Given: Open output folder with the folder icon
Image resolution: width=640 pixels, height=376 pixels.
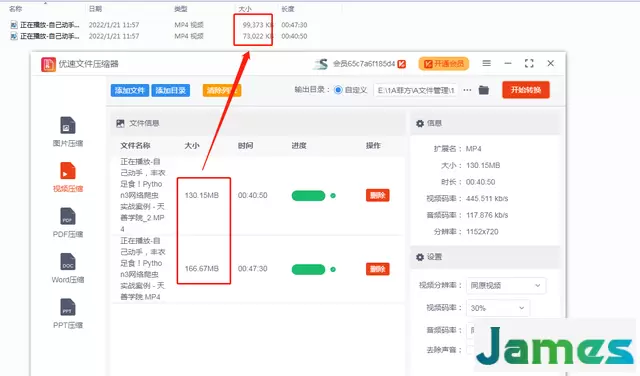Looking at the screenshot, I should (484, 90).
